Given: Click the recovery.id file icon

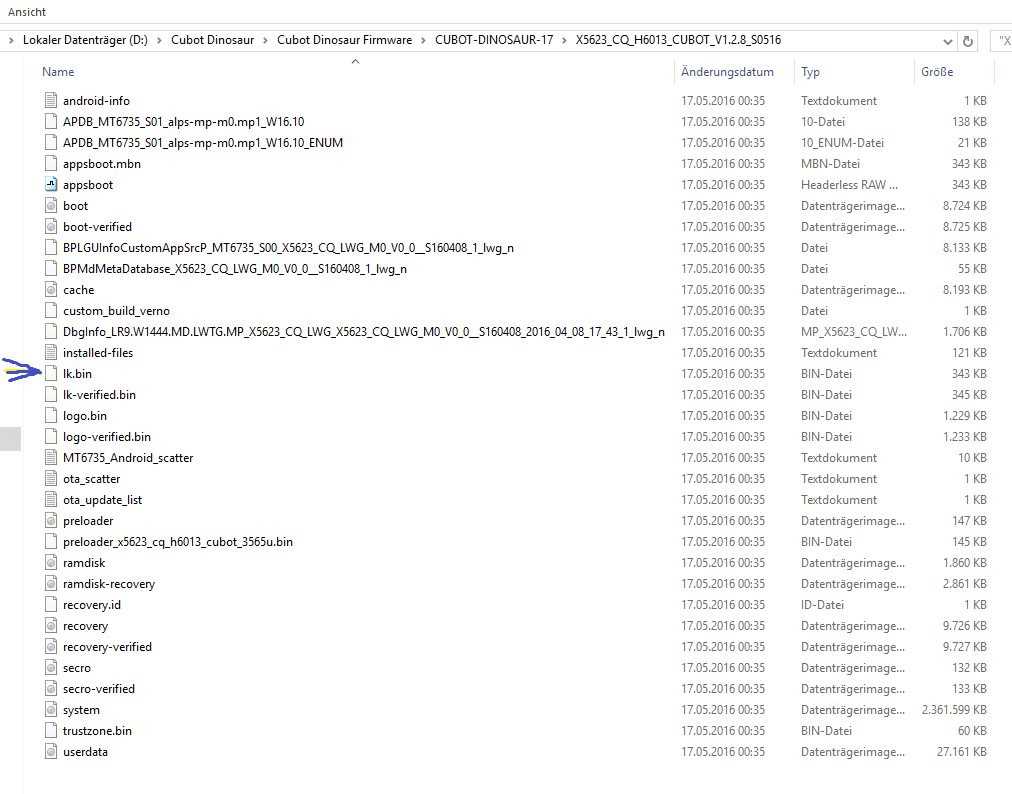Looking at the screenshot, I should 51,604.
